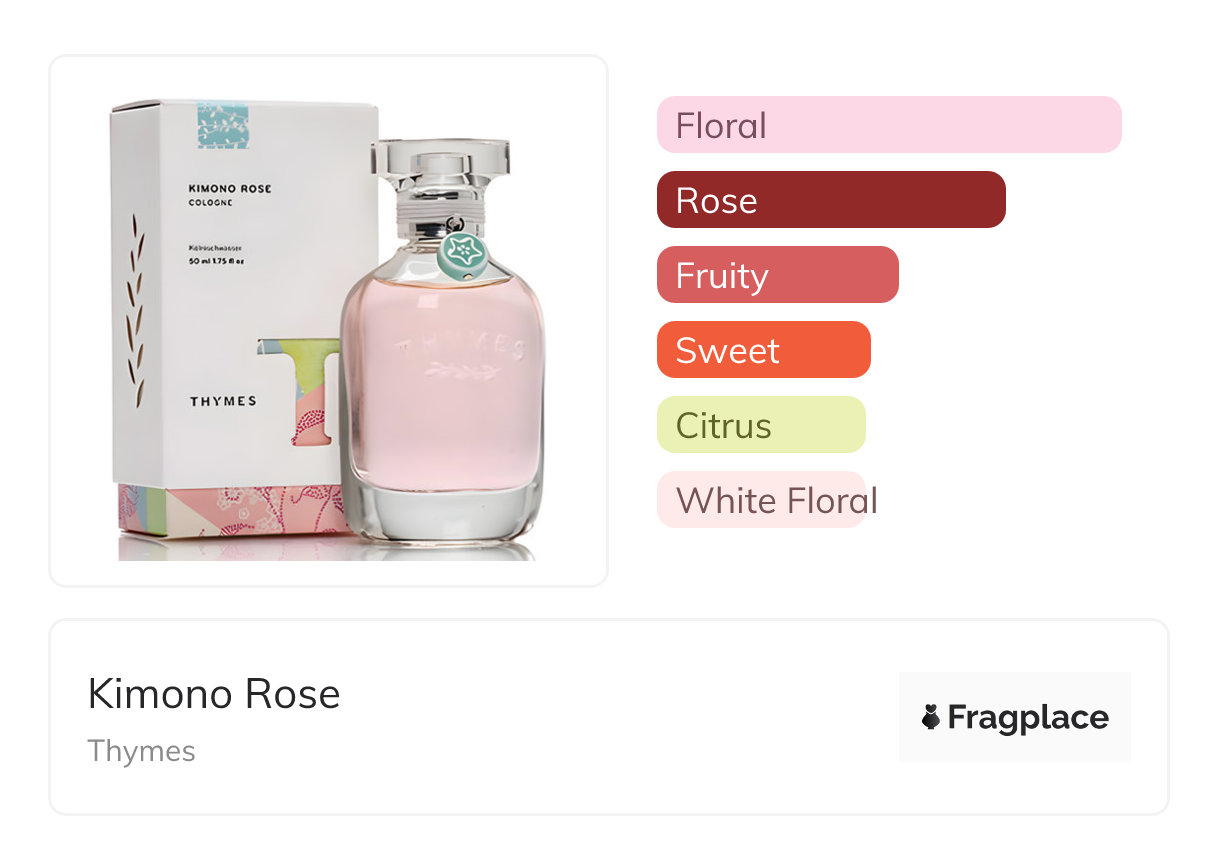Select the orange Sweet accord bar
The image size is (1218, 864).
[764, 350]
